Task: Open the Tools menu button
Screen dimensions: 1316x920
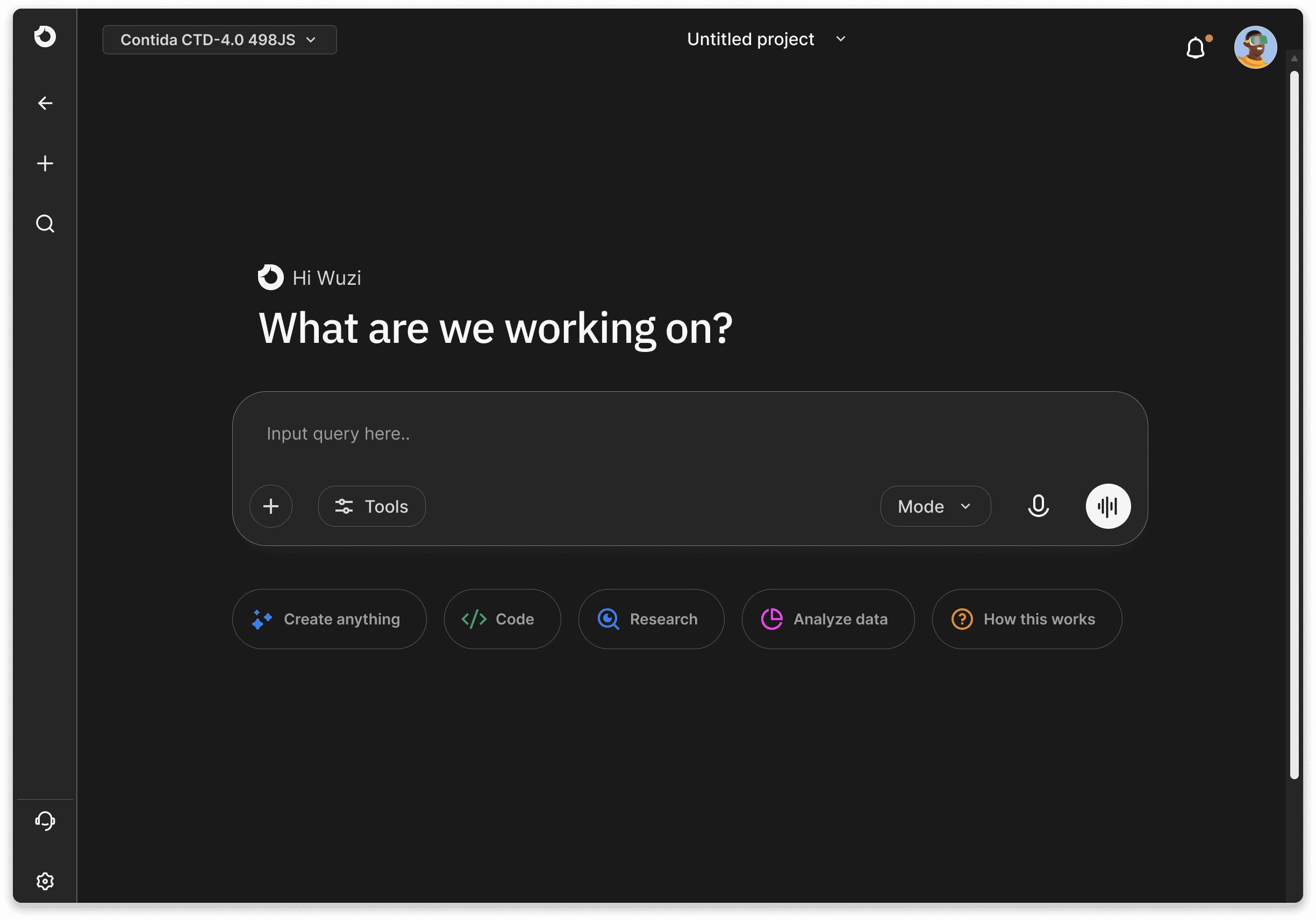Action: tap(371, 506)
